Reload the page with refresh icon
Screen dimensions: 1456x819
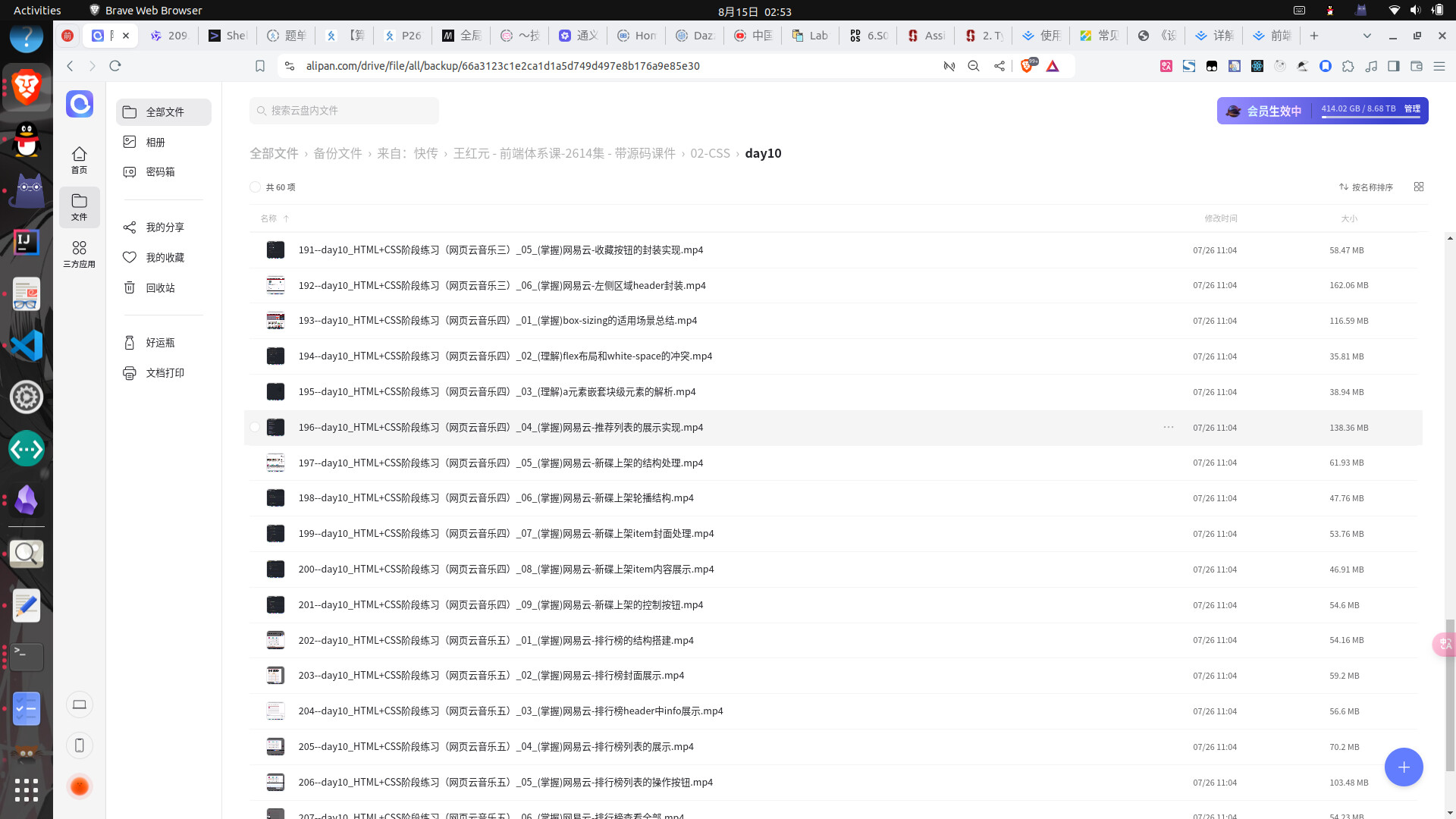point(115,66)
